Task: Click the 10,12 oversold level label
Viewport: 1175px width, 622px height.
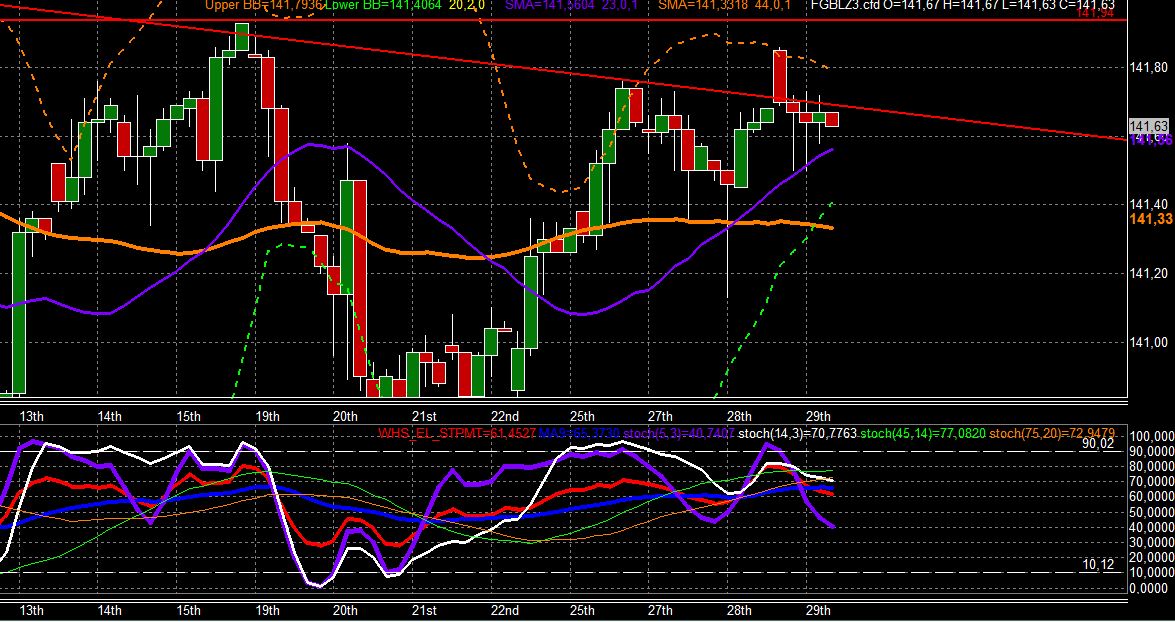Action: pos(1099,564)
